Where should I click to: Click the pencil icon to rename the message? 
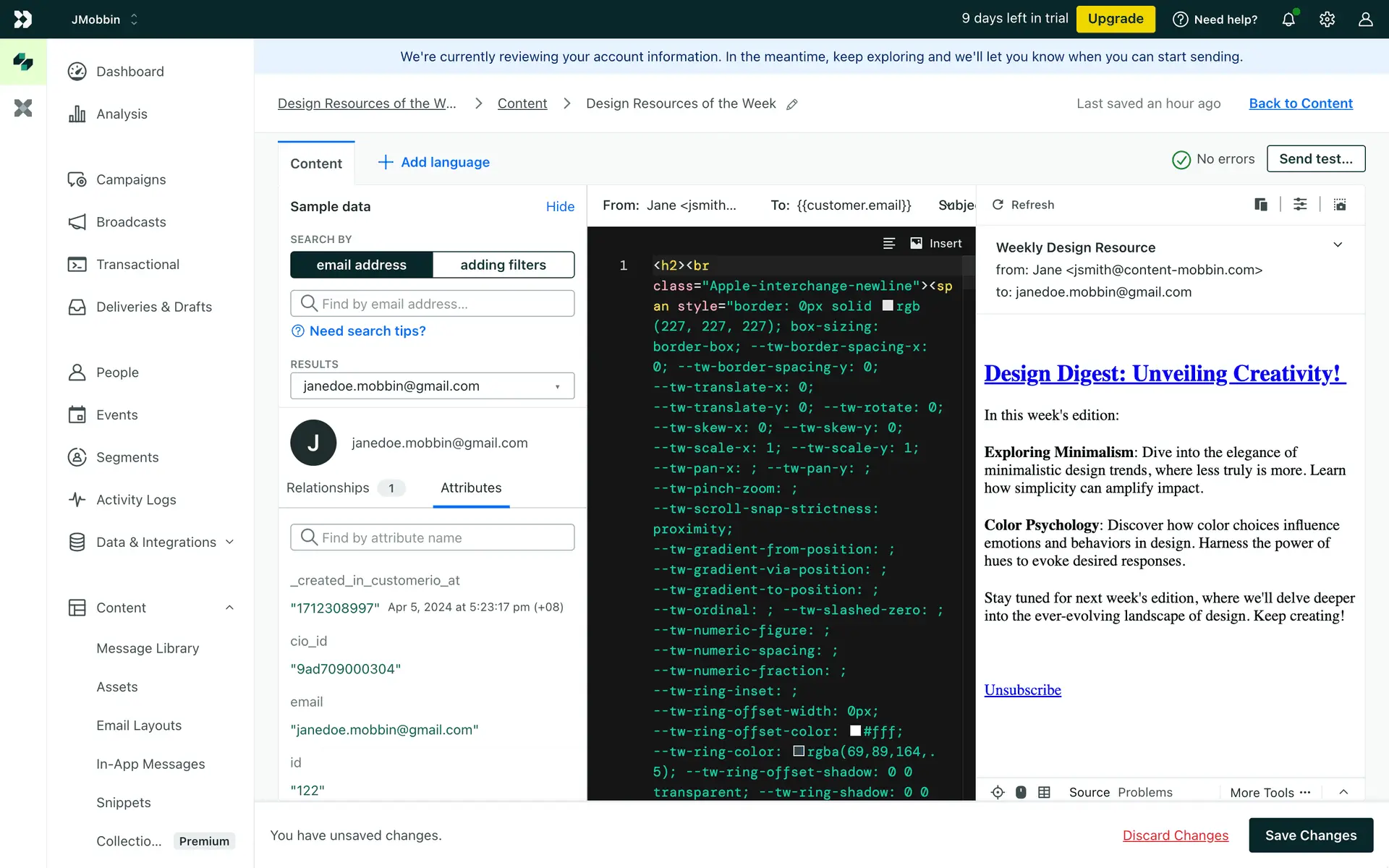[792, 104]
